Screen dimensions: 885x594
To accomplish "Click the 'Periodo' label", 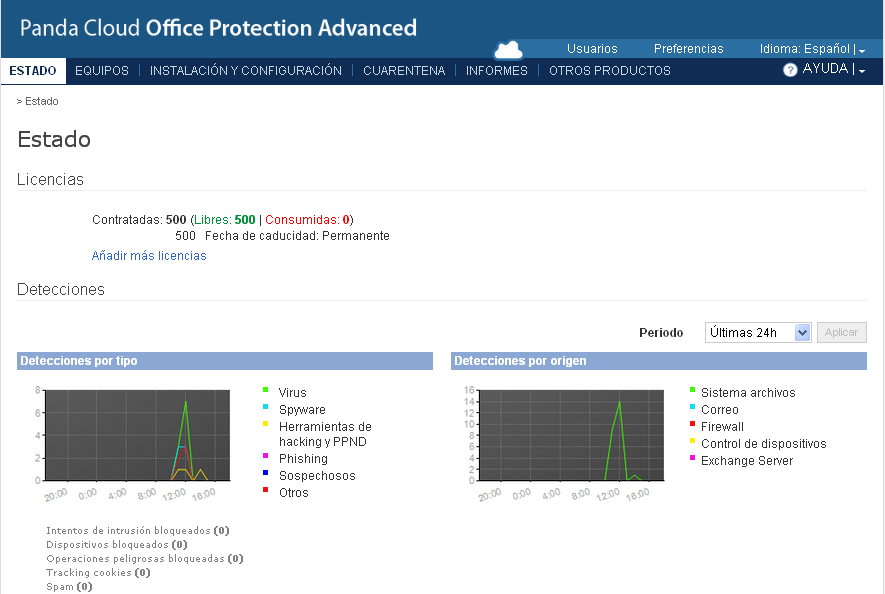I will coord(661,333).
